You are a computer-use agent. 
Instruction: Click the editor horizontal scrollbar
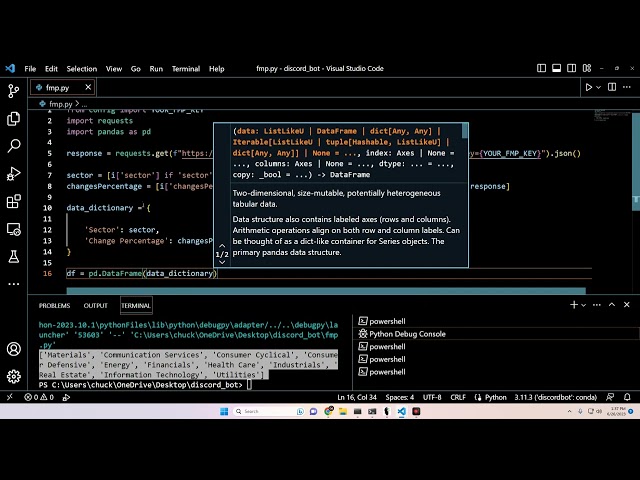326,291
